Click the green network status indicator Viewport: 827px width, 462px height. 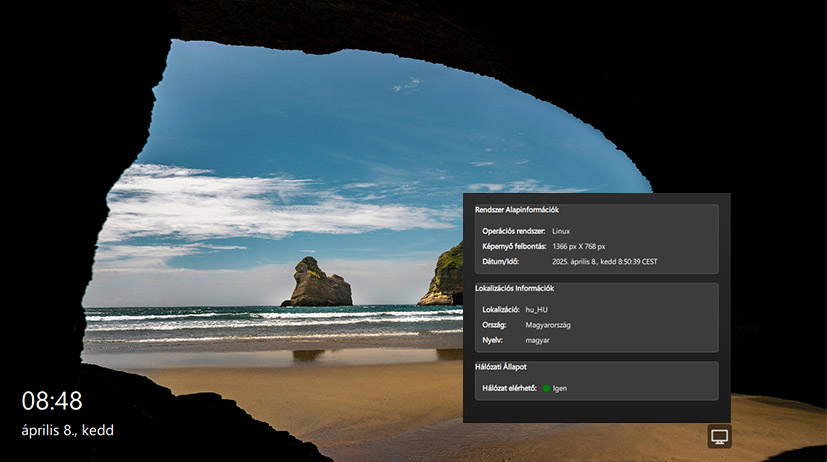tap(547, 388)
